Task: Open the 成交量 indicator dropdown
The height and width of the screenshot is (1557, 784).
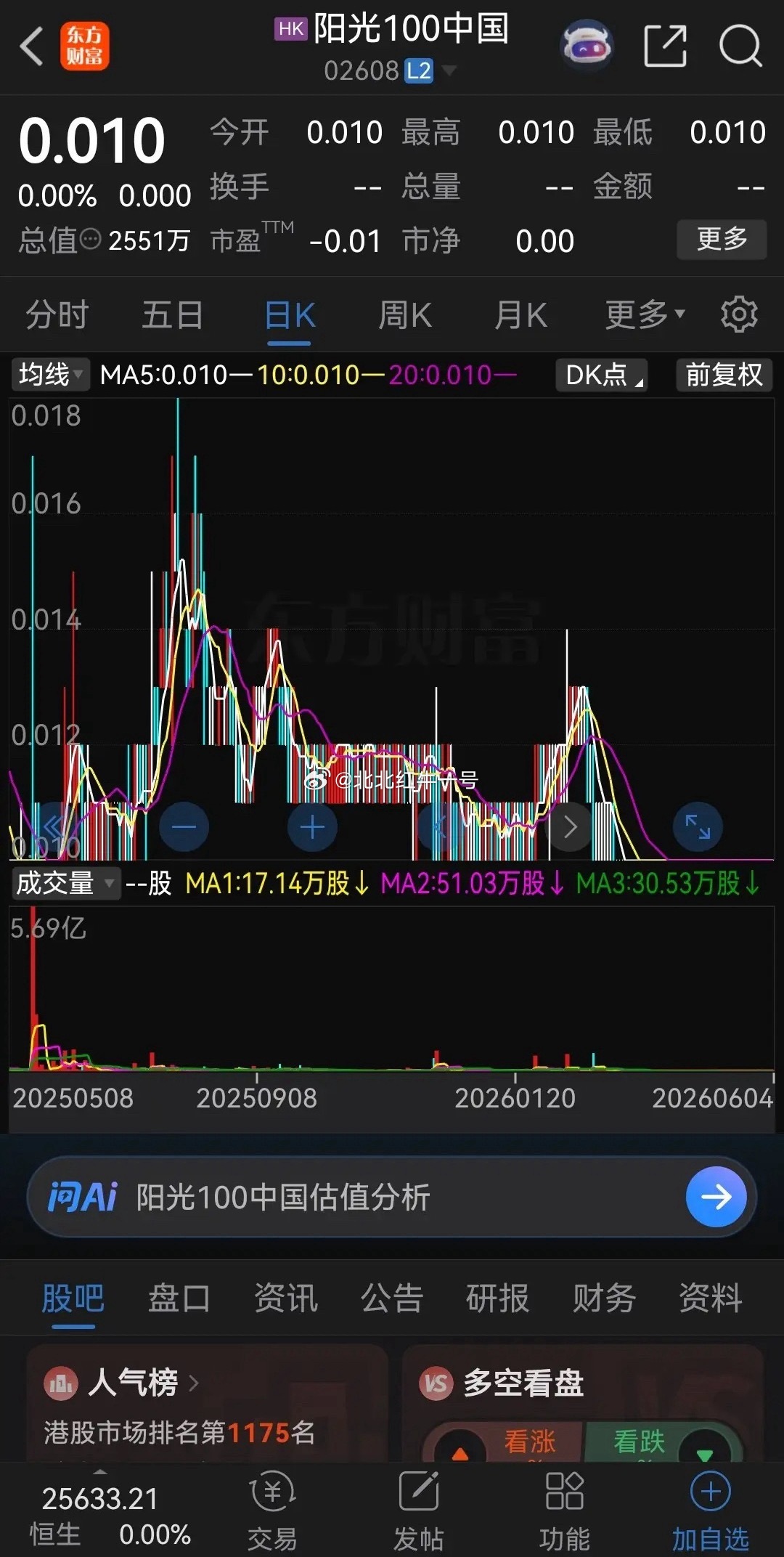Action: [65, 883]
